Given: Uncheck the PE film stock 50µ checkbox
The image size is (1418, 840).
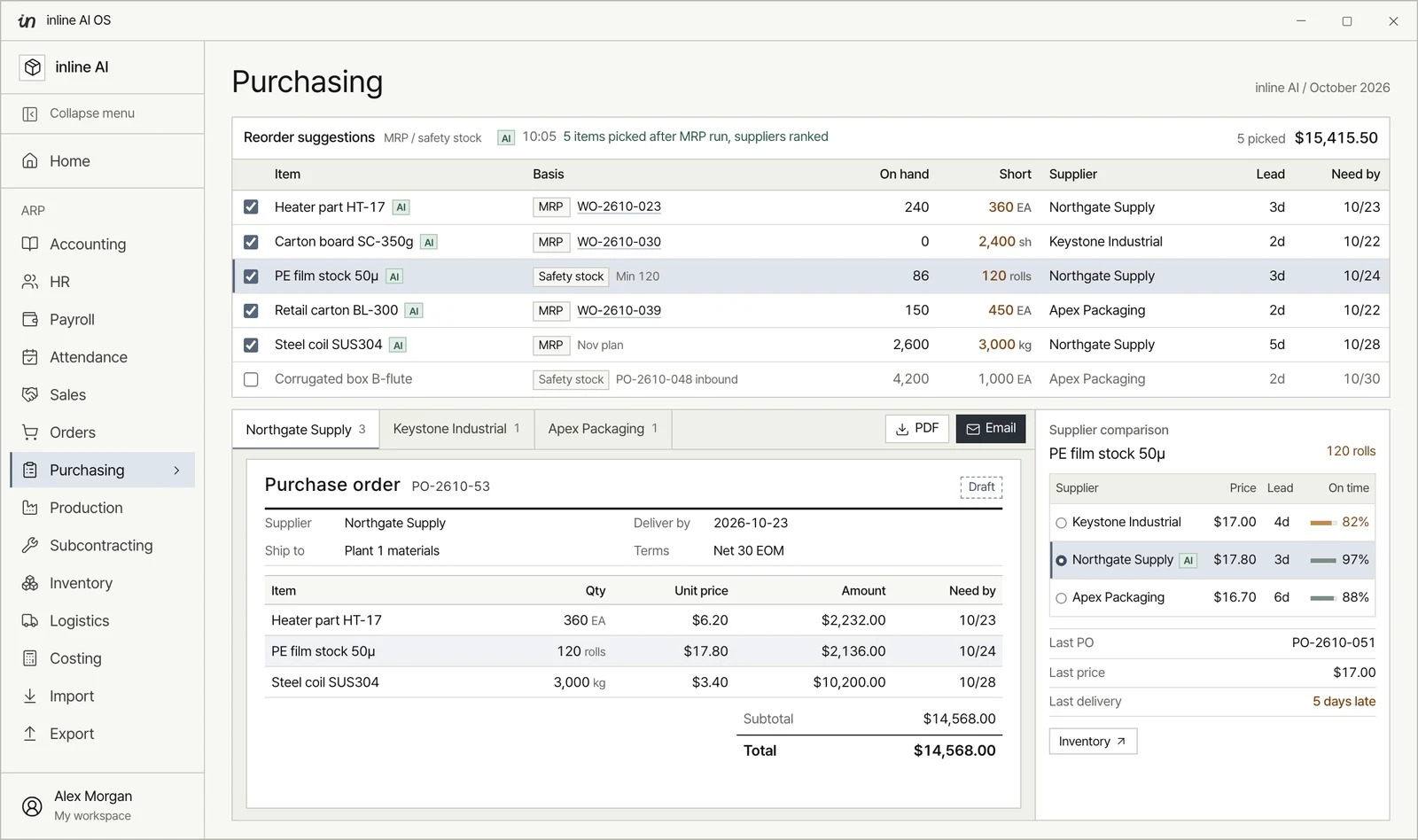Looking at the screenshot, I should pyautogui.click(x=251, y=276).
